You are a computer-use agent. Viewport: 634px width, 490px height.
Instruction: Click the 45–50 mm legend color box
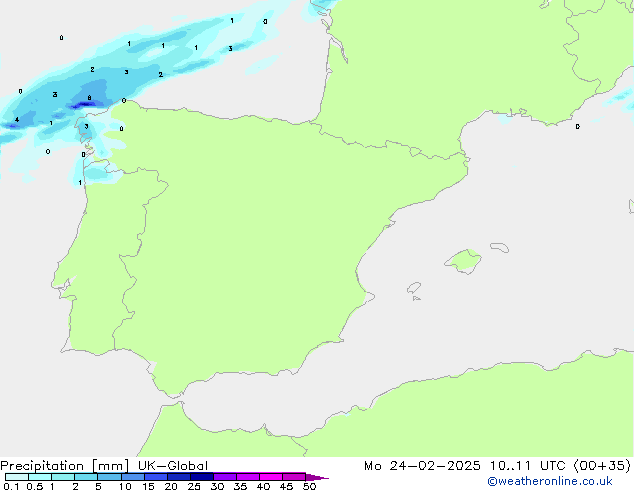pyautogui.click(x=294, y=477)
